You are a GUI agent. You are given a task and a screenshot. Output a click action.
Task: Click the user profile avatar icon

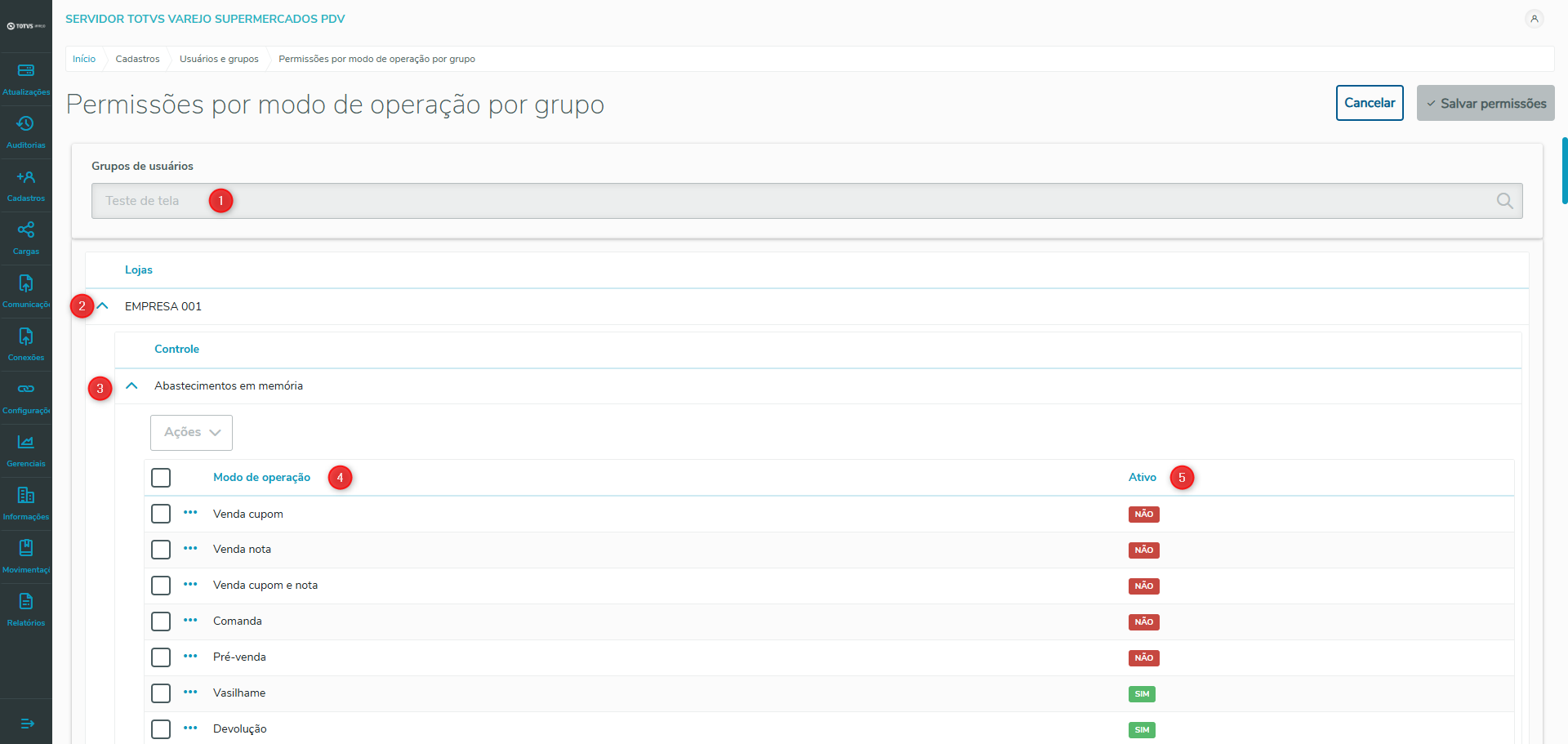click(1535, 19)
